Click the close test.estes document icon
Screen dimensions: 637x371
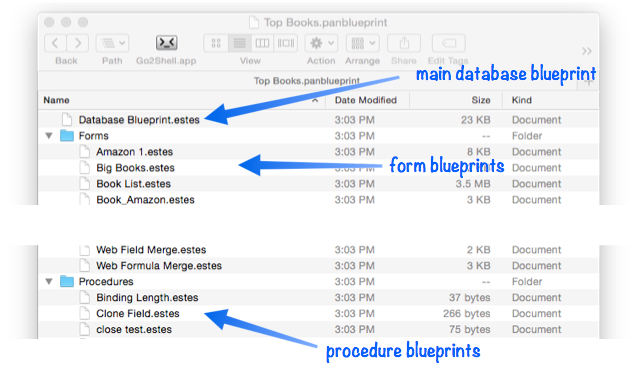point(84,329)
